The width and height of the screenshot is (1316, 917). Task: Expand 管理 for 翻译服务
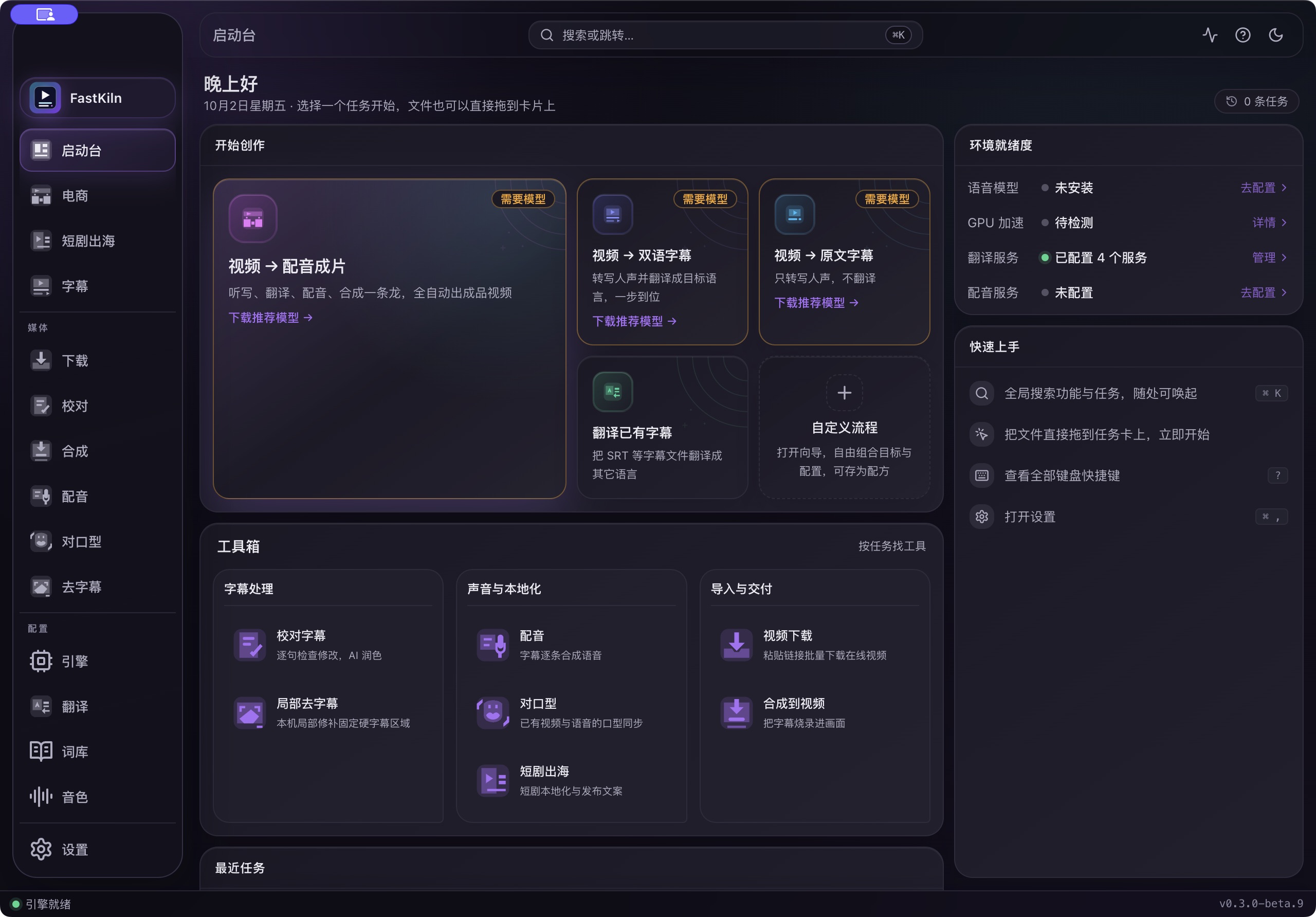tap(1270, 258)
